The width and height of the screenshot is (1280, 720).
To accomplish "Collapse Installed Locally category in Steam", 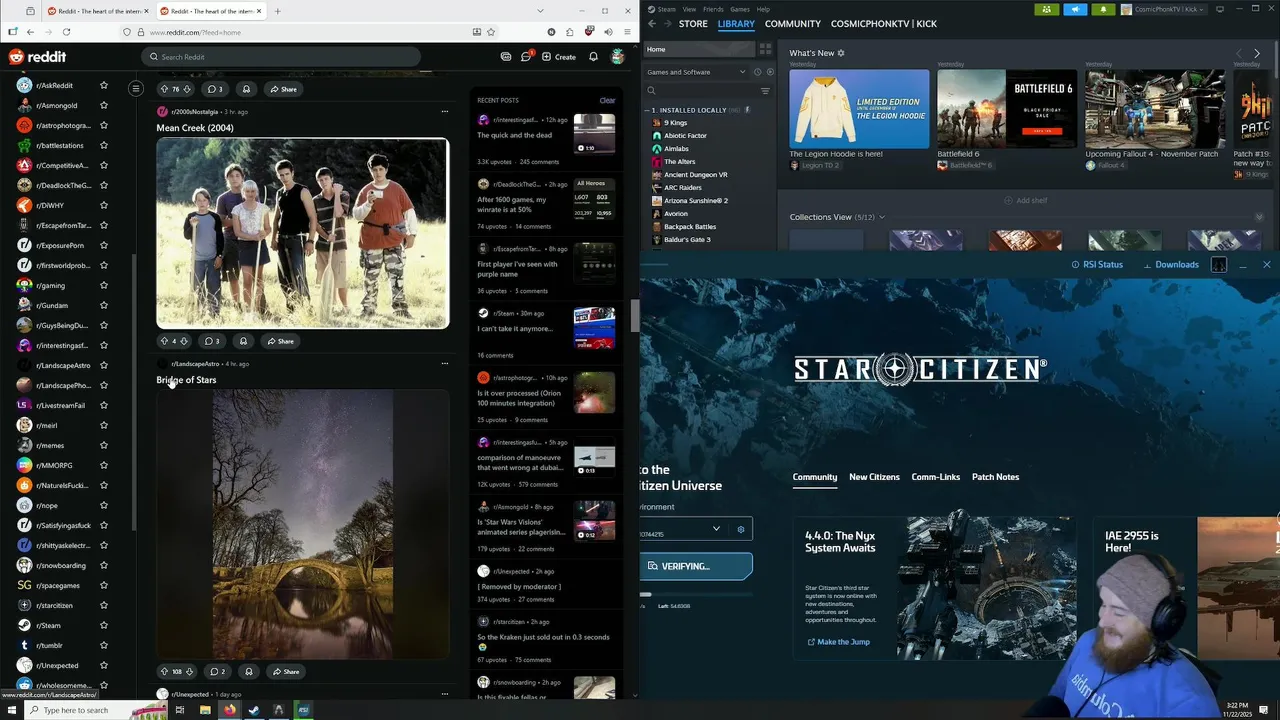I will (646, 110).
